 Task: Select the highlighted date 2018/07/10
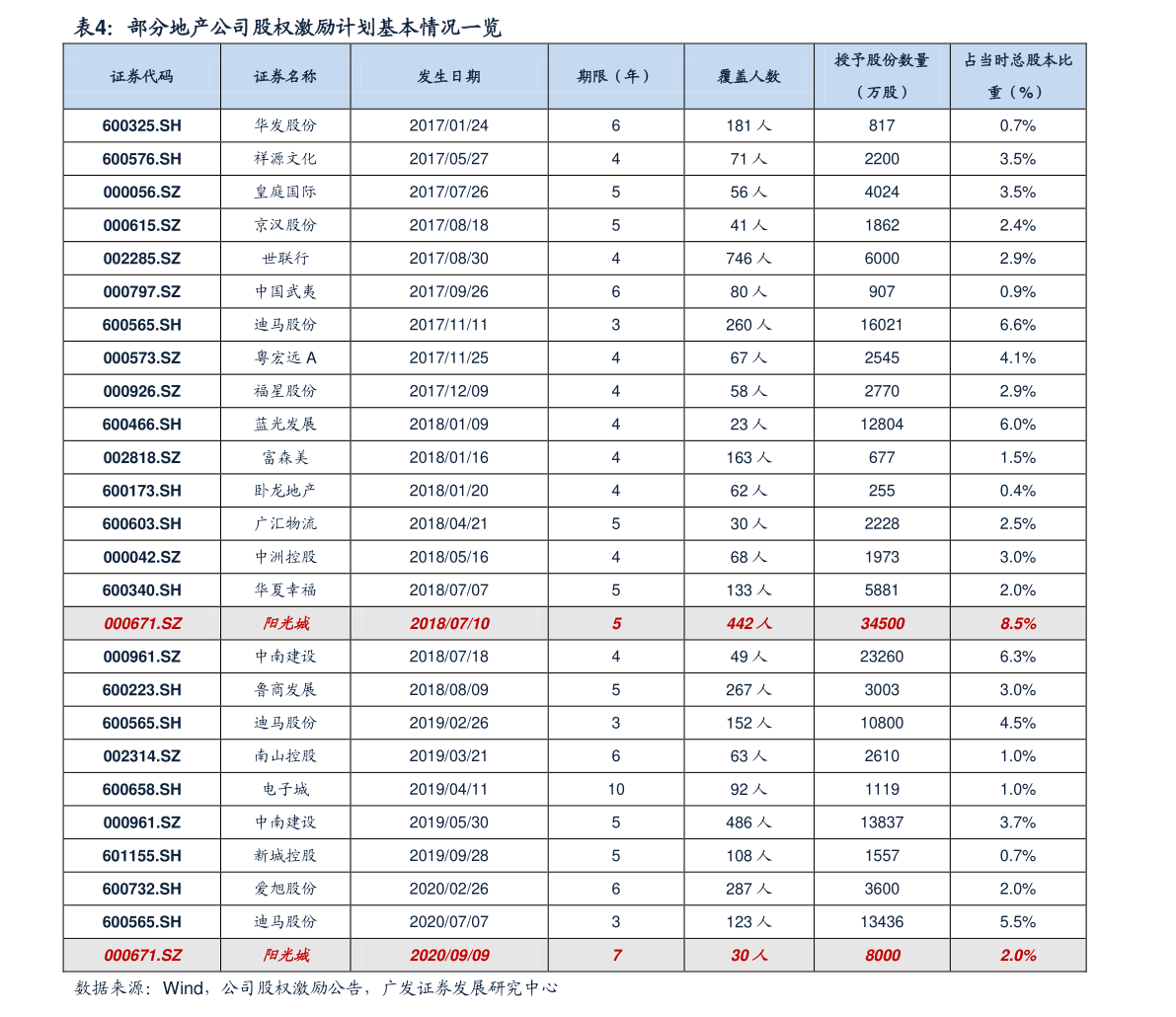(449, 623)
